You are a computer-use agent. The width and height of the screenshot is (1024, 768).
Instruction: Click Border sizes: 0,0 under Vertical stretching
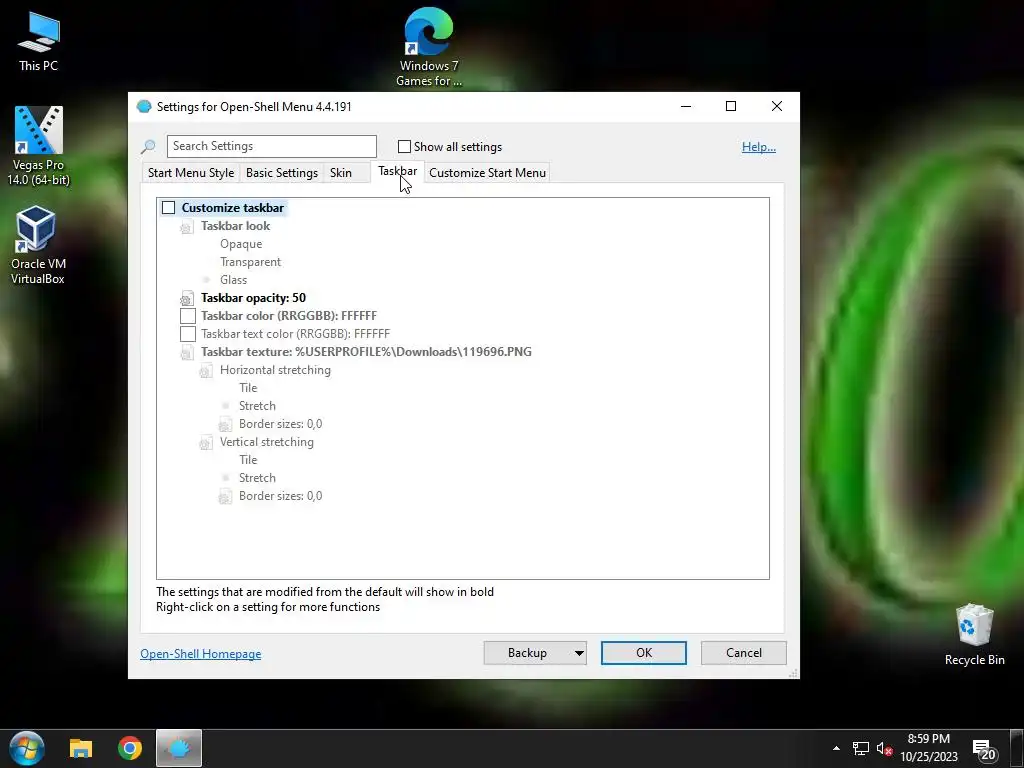click(280, 496)
